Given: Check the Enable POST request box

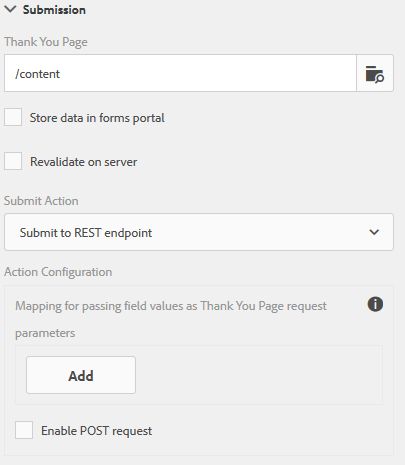Looking at the screenshot, I should [x=24, y=430].
